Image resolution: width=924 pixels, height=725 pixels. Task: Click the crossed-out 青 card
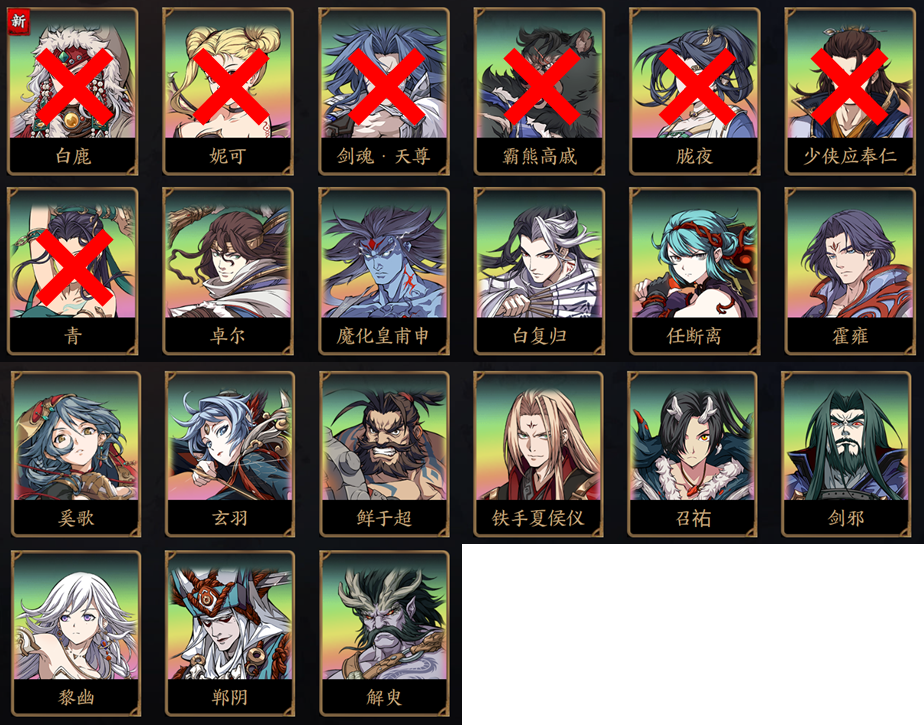(72, 271)
